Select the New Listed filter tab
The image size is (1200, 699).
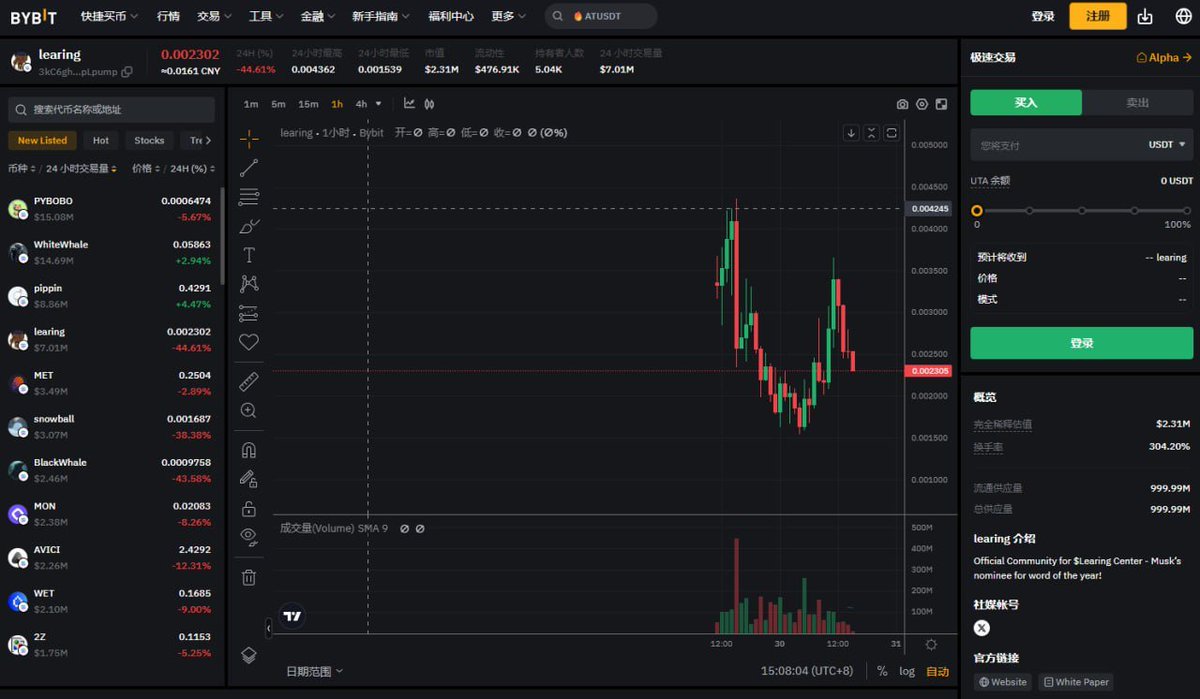point(42,141)
